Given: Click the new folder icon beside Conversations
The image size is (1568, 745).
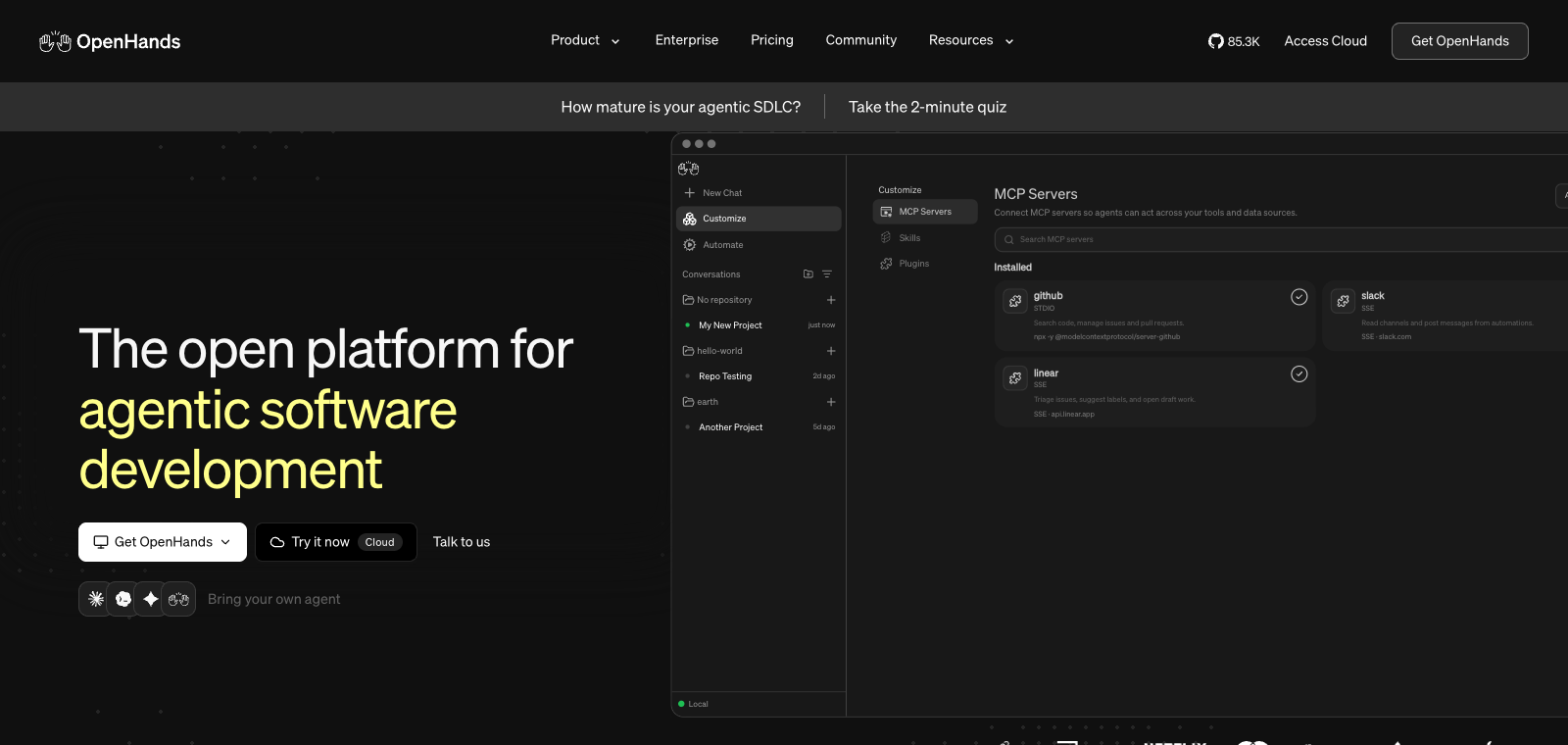Looking at the screenshot, I should 808,274.
